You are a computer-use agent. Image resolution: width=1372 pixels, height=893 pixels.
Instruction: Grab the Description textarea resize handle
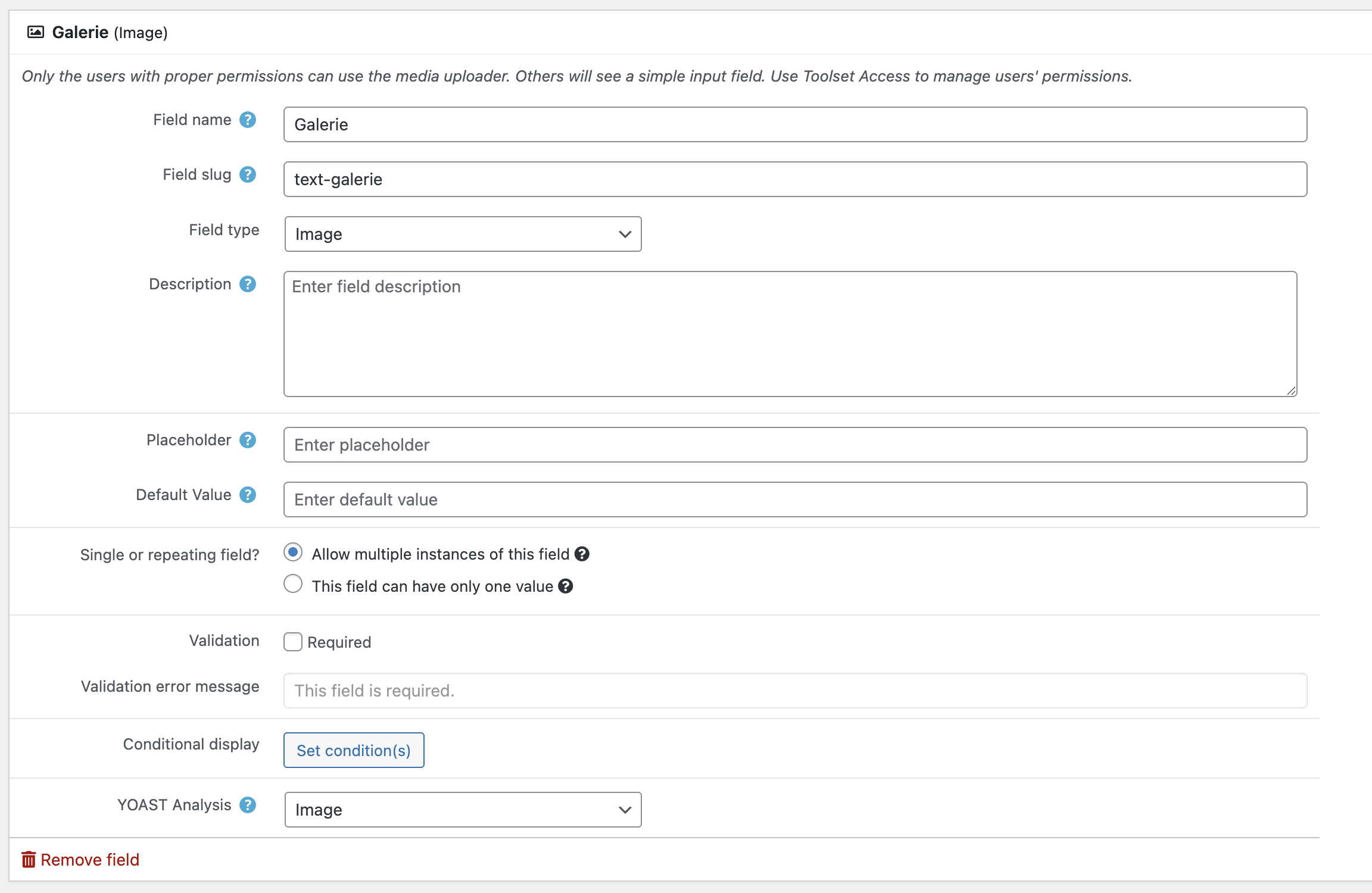pos(1291,391)
